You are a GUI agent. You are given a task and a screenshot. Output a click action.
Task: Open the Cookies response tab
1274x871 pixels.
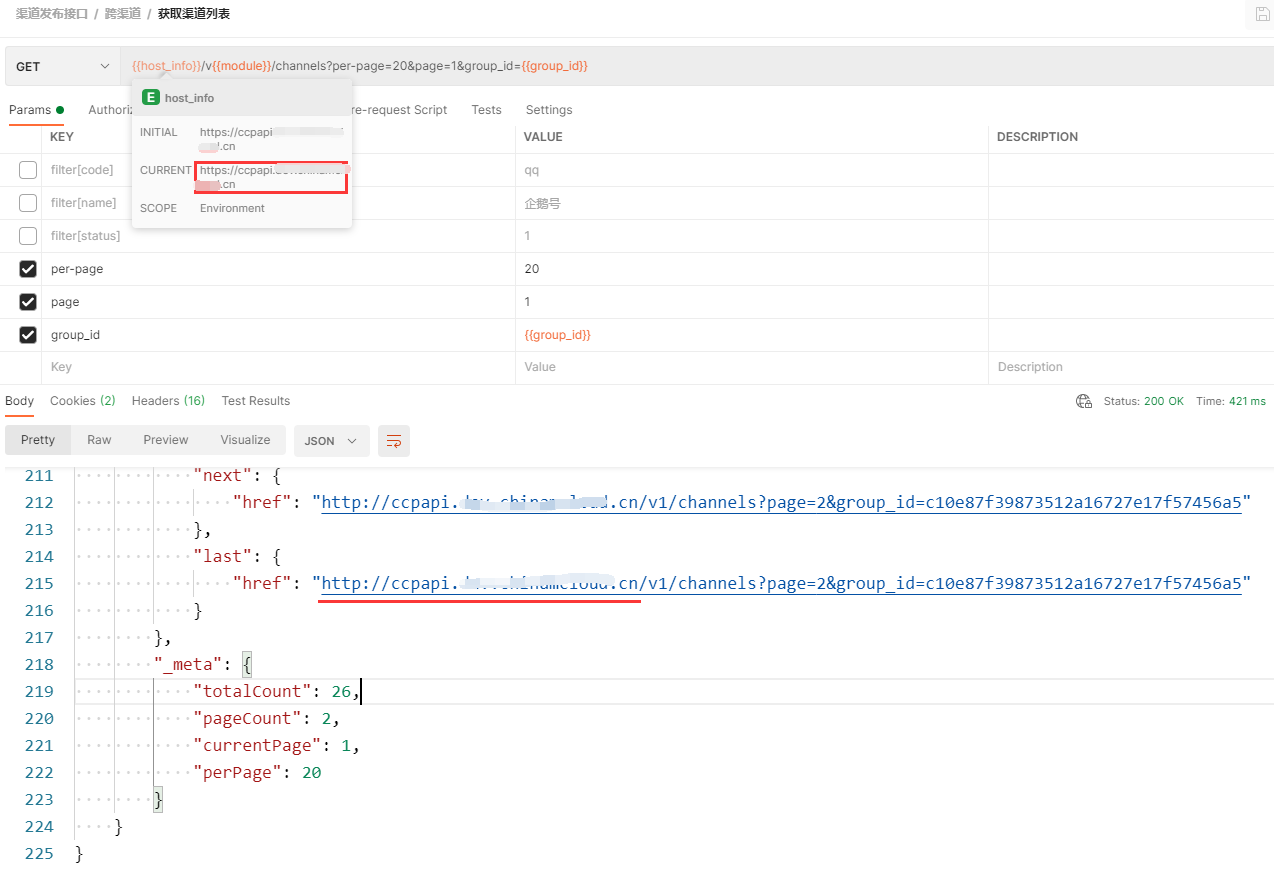point(82,401)
